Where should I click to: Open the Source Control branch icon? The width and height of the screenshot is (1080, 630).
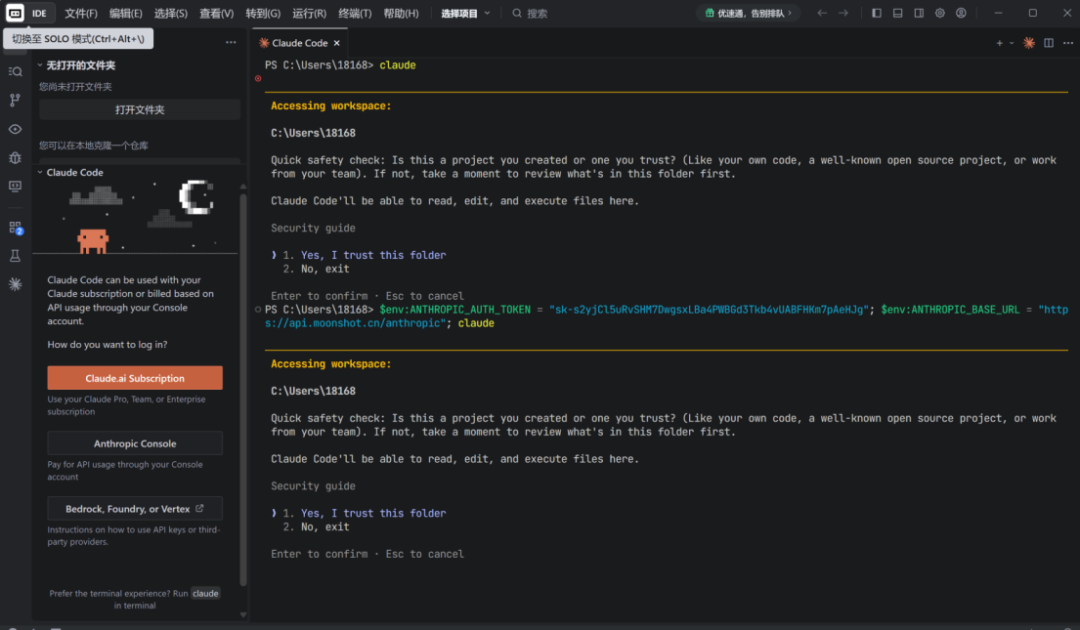[15, 100]
